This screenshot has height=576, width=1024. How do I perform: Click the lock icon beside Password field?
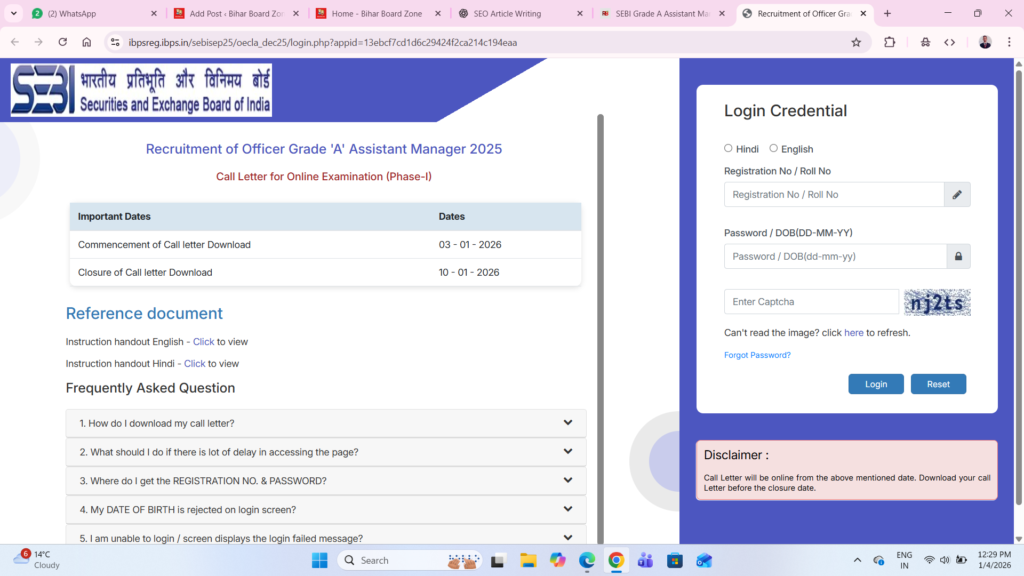pyautogui.click(x=957, y=256)
